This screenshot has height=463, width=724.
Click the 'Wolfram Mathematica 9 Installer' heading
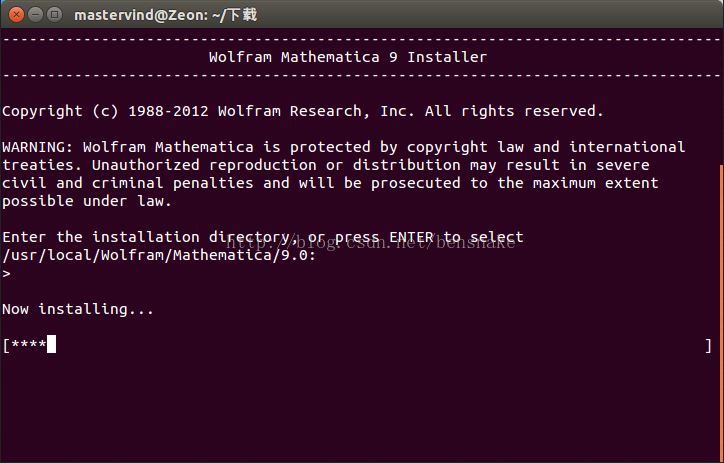coord(348,57)
